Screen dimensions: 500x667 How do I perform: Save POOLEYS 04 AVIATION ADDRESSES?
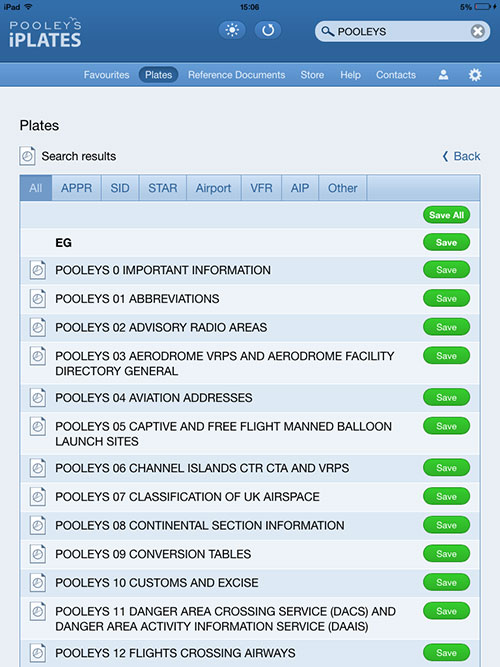(x=446, y=397)
